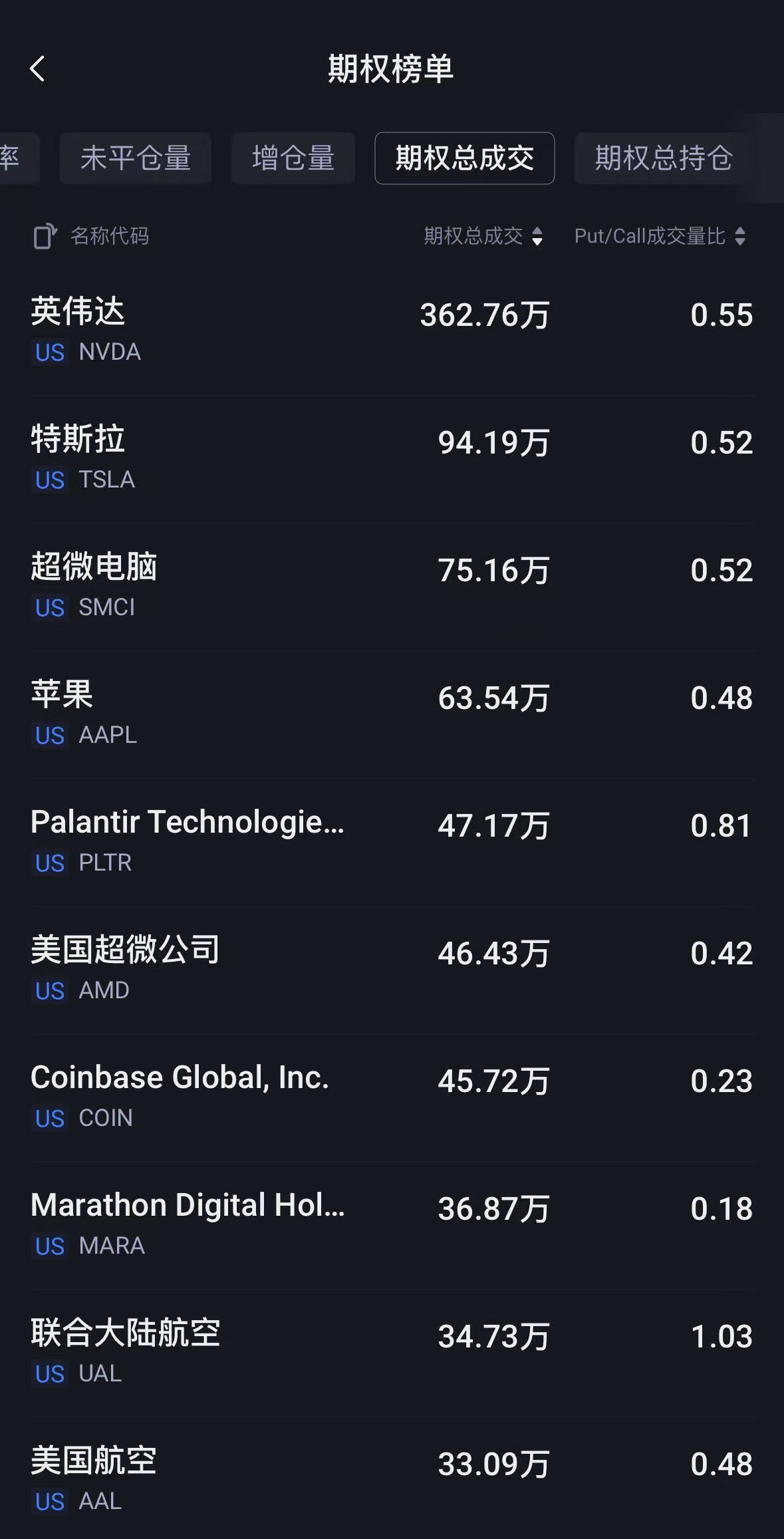
Task: Switch to 未平仓量 tab
Action: 136,158
